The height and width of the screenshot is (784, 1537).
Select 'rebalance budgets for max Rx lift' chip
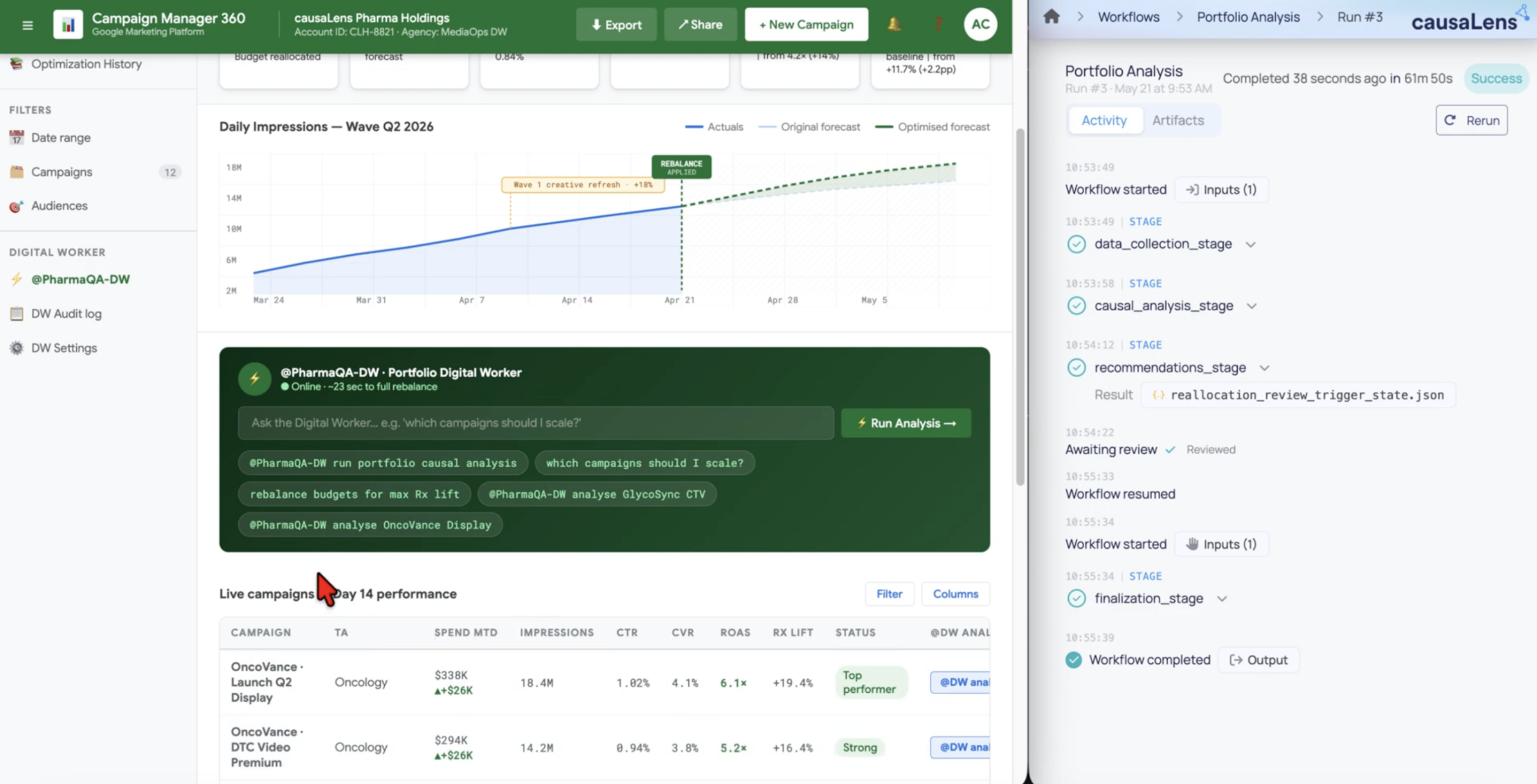tap(354, 494)
